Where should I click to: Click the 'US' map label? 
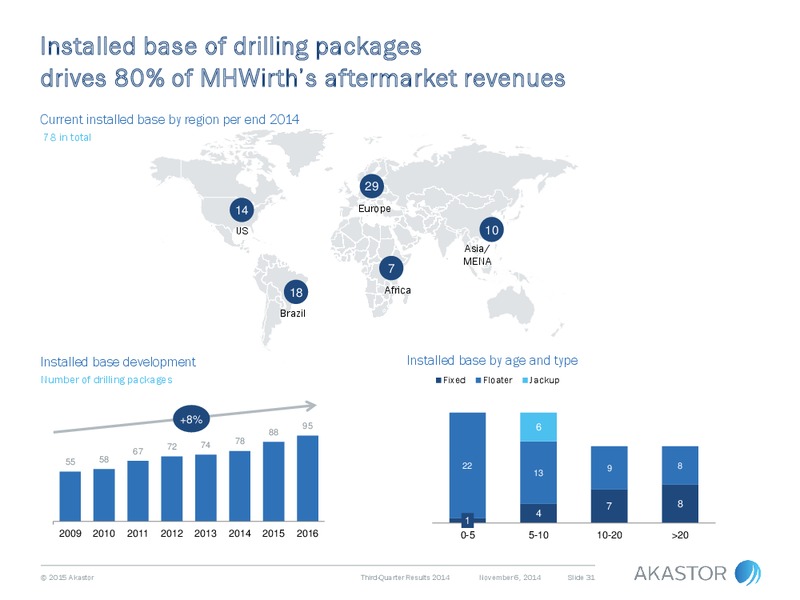(x=242, y=231)
